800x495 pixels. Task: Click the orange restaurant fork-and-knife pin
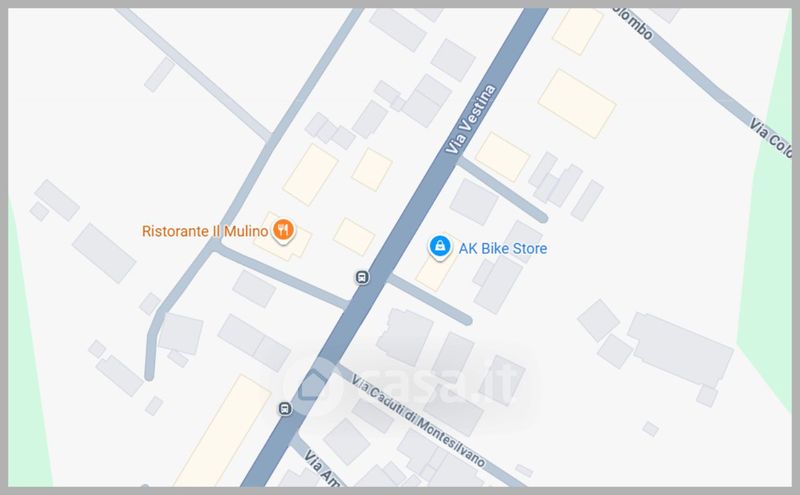point(283,230)
